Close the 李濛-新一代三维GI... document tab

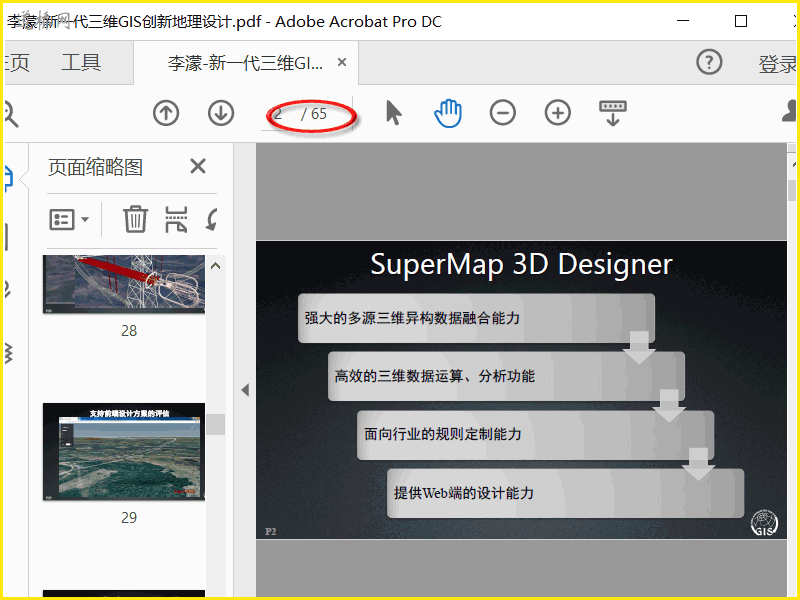(x=342, y=62)
